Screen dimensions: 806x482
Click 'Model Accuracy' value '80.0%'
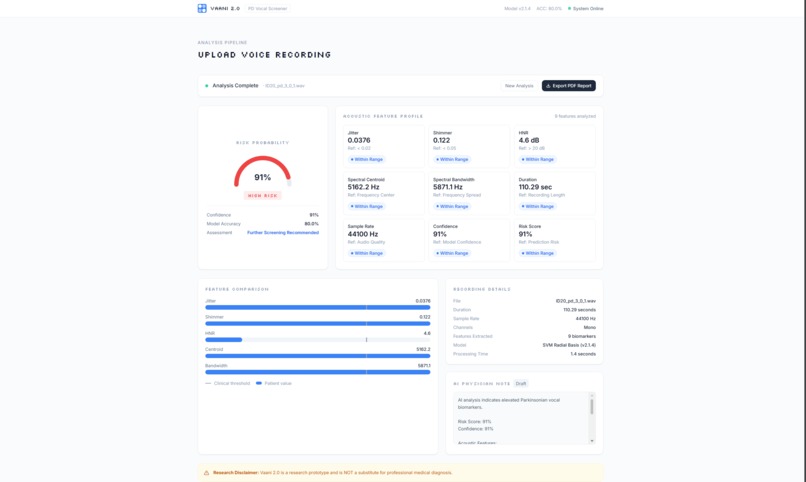click(312, 224)
